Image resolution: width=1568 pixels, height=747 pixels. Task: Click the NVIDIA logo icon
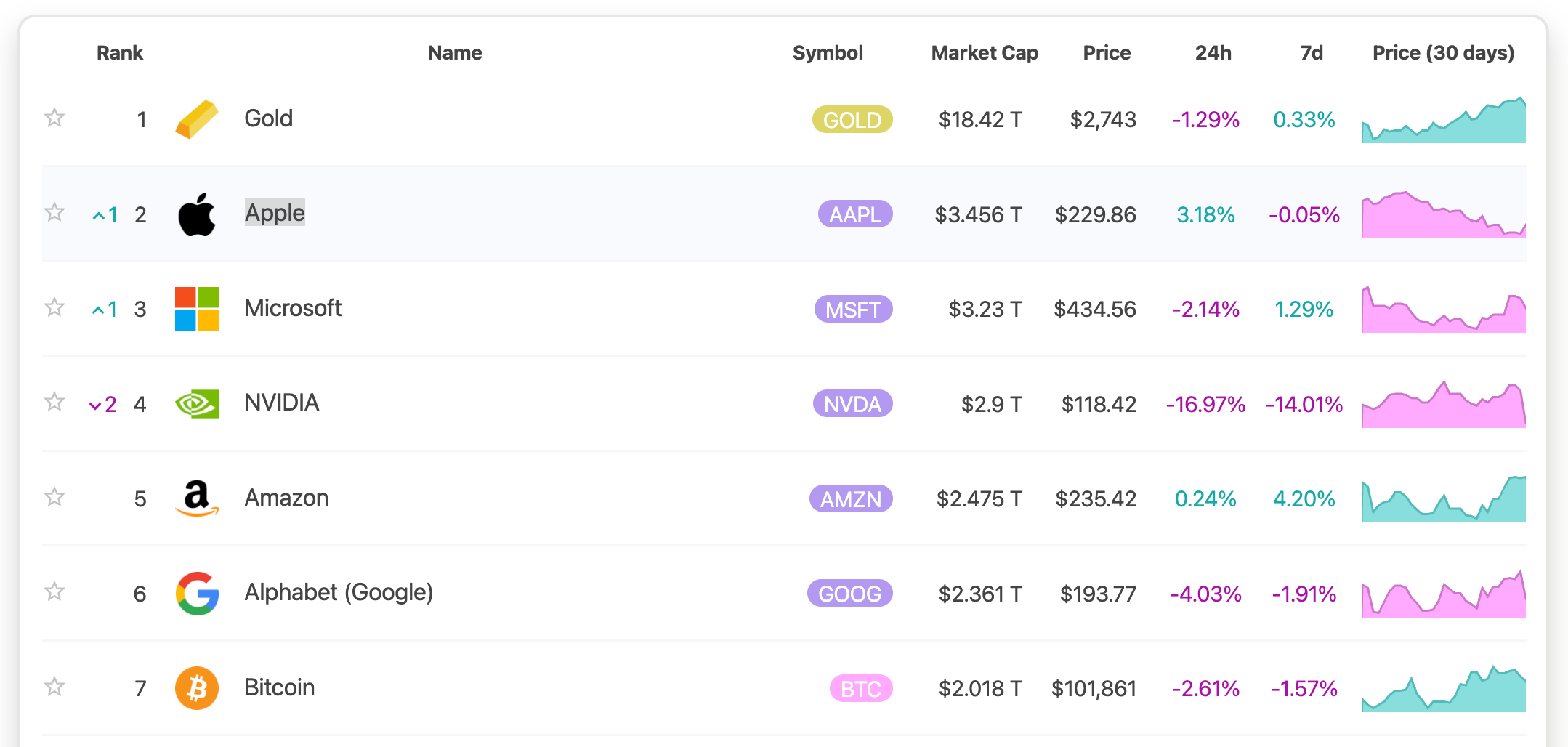coord(197,404)
